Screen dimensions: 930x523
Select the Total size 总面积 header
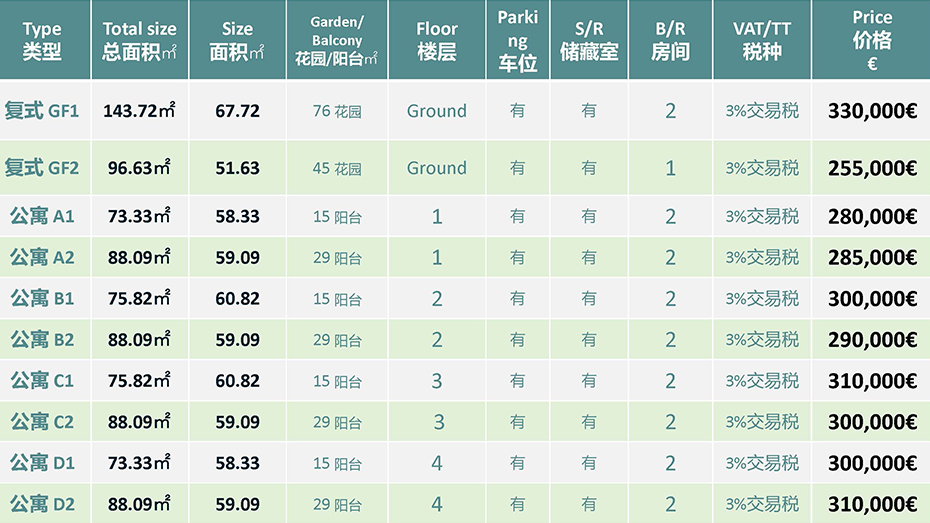click(139, 40)
